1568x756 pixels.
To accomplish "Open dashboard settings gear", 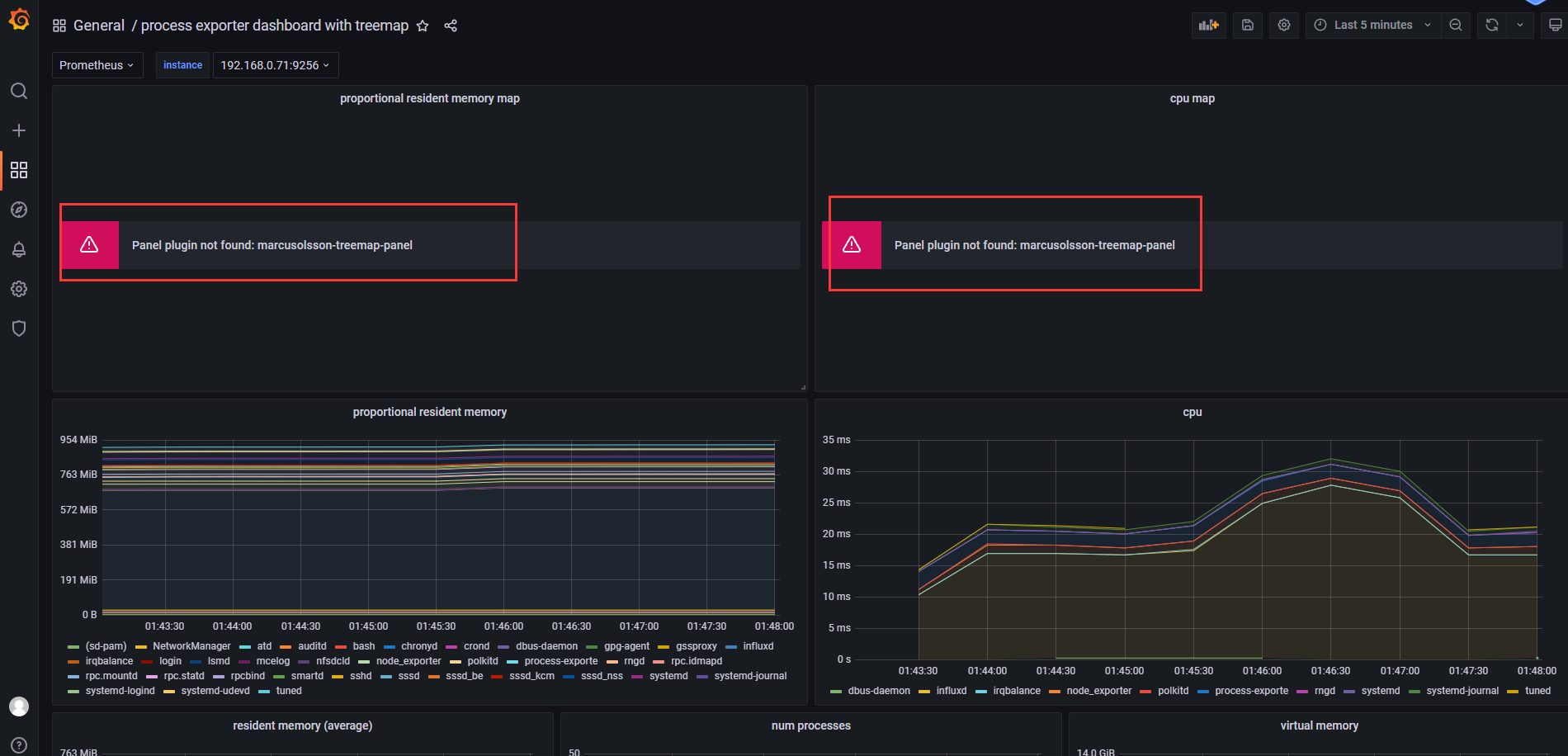I will click(1283, 25).
